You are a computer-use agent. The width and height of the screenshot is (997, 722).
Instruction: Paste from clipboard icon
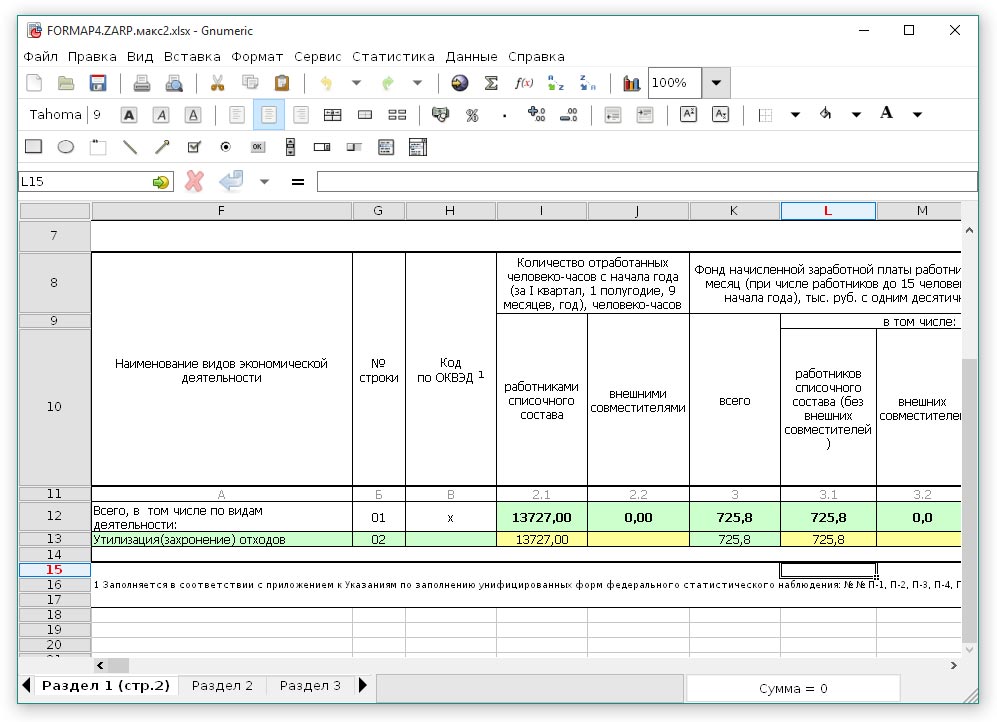tap(282, 83)
